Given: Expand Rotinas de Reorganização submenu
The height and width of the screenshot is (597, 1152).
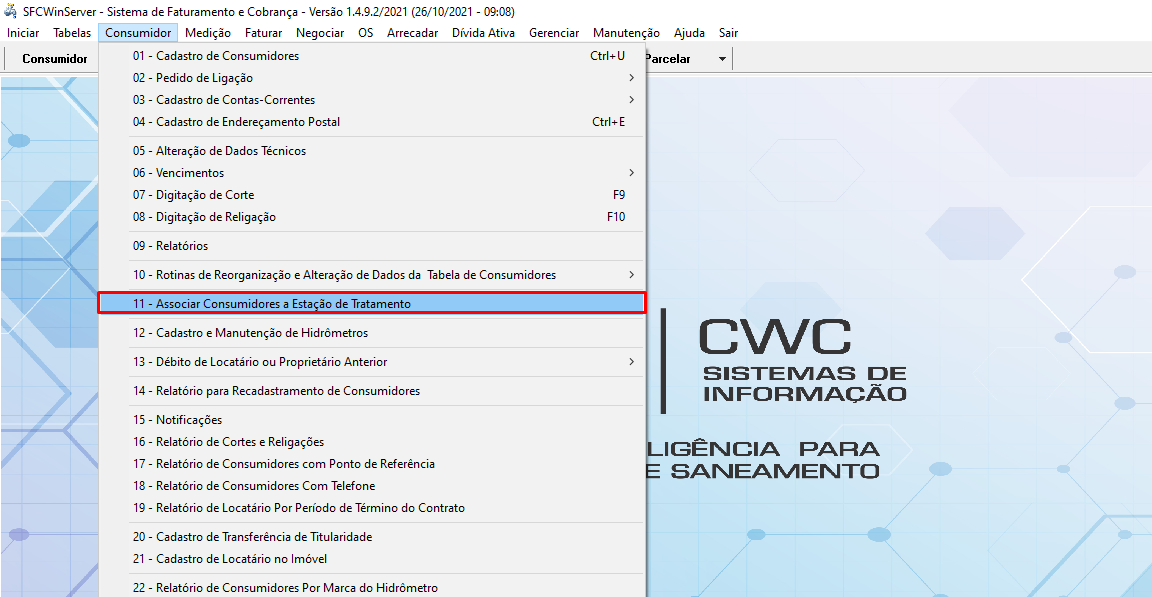Looking at the screenshot, I should pos(631,275).
